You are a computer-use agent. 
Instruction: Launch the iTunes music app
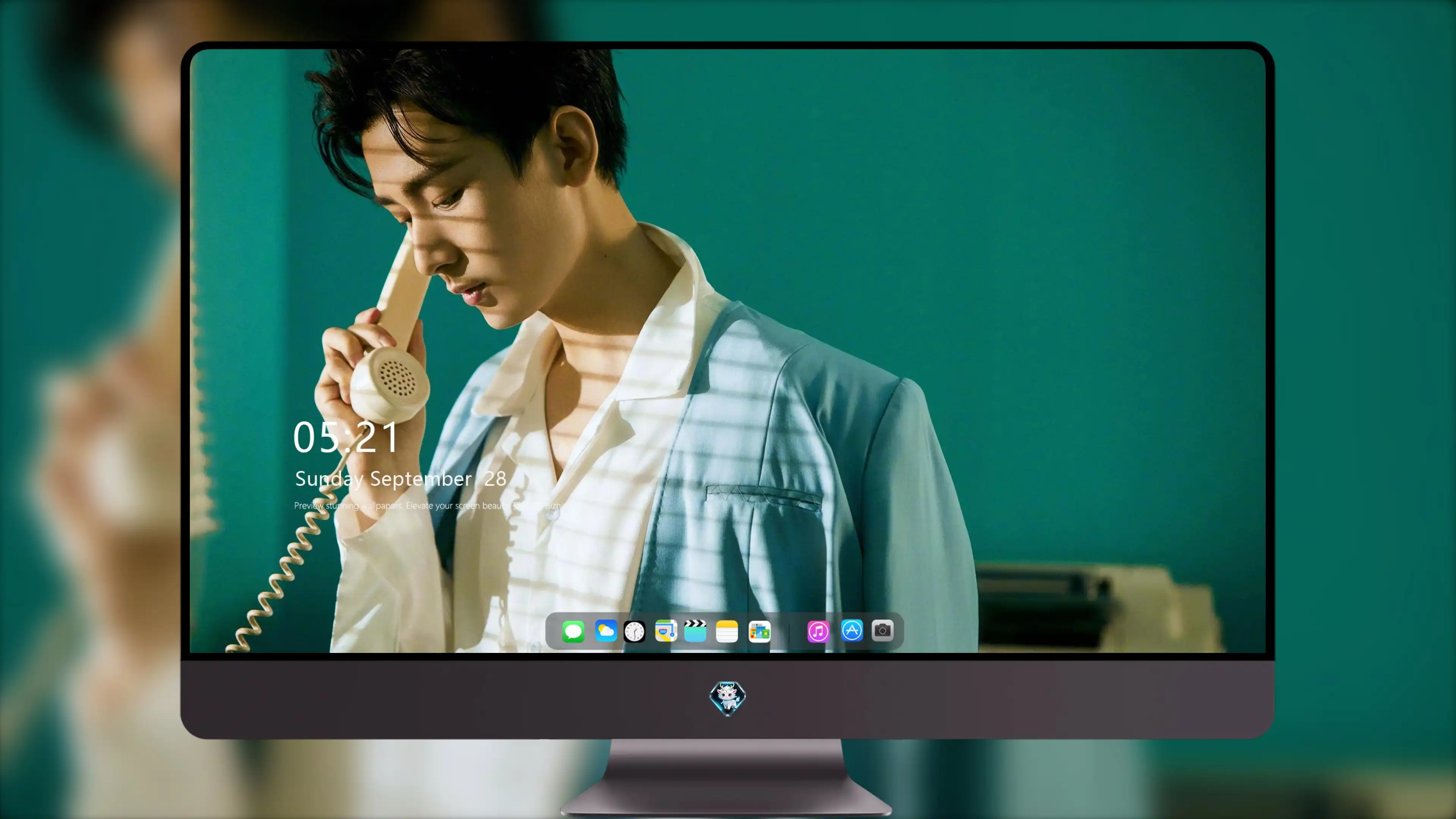click(819, 631)
